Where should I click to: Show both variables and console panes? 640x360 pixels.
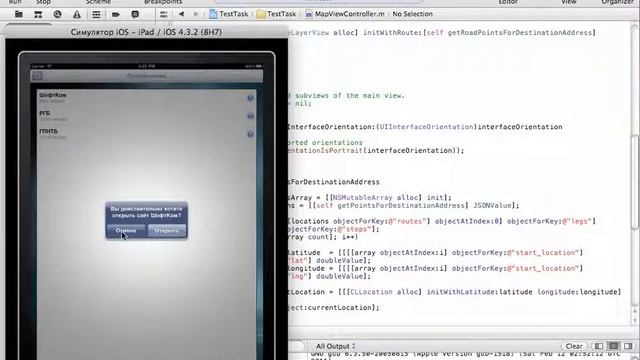tap(613, 346)
